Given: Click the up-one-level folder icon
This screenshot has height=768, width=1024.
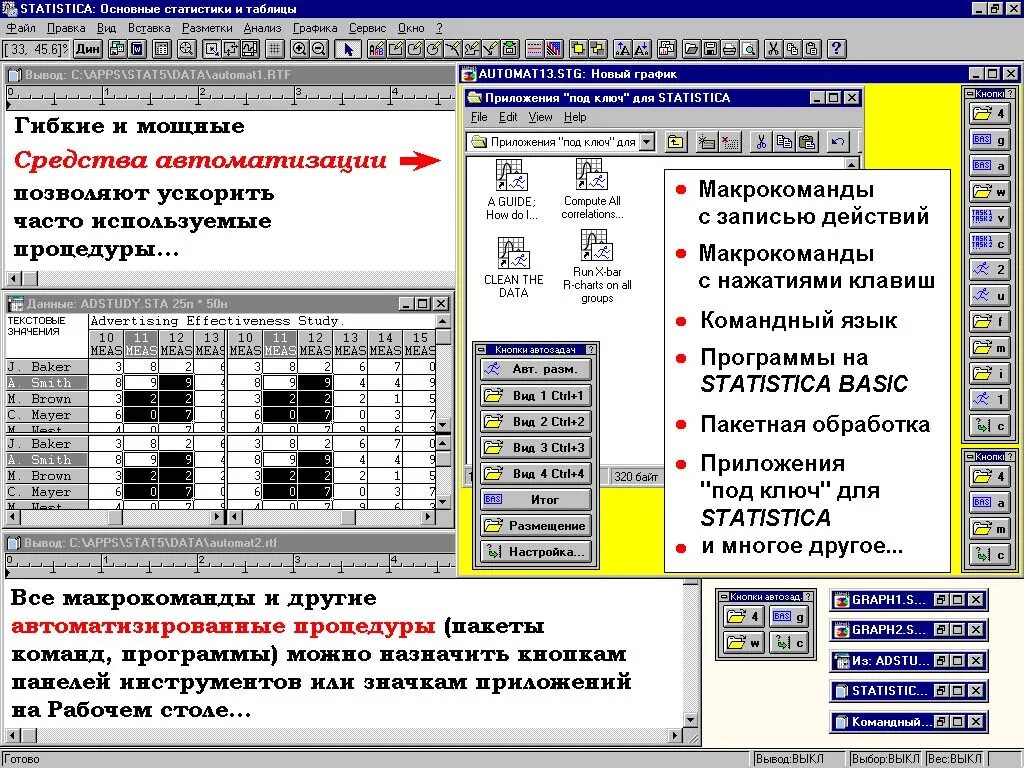Looking at the screenshot, I should (x=678, y=143).
